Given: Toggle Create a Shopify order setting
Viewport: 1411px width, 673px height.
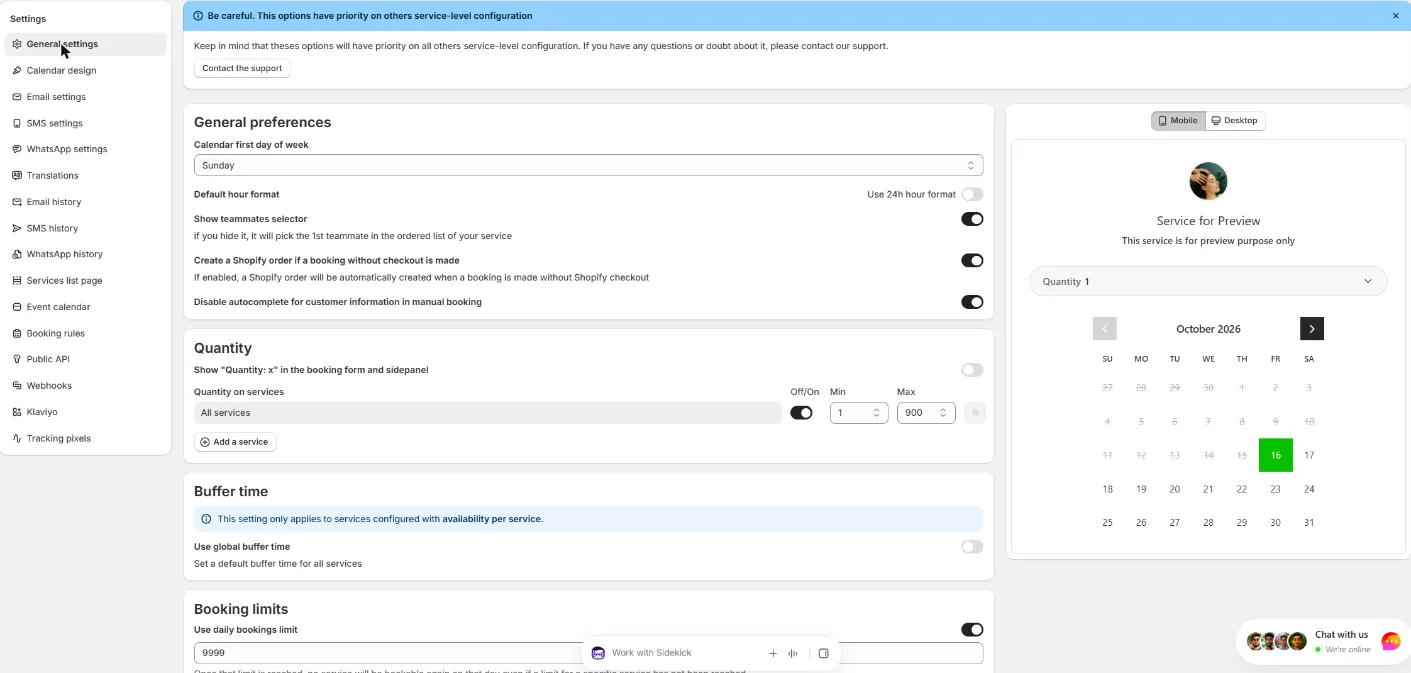Looking at the screenshot, I should coord(972,260).
